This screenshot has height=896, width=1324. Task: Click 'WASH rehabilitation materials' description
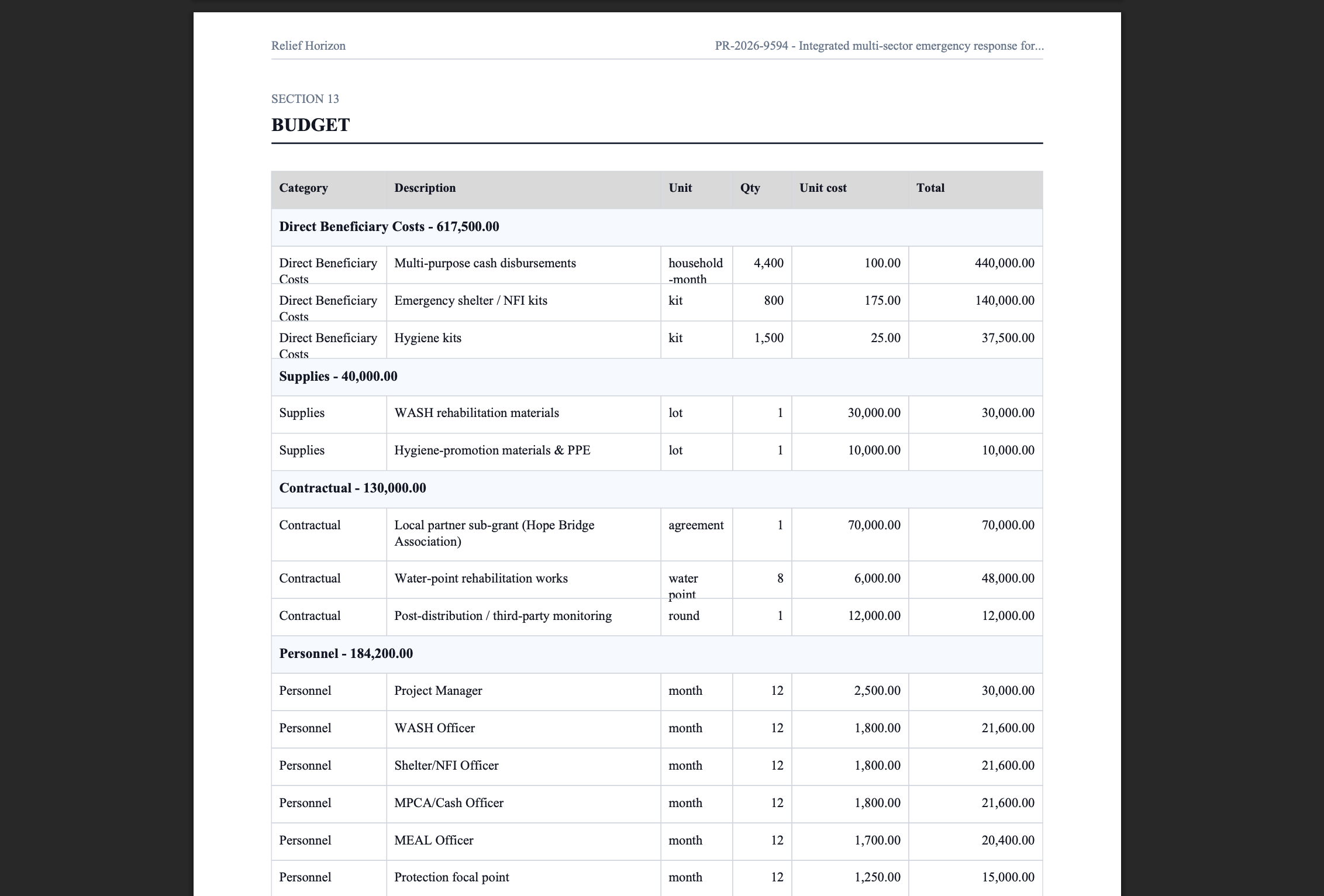(x=477, y=413)
